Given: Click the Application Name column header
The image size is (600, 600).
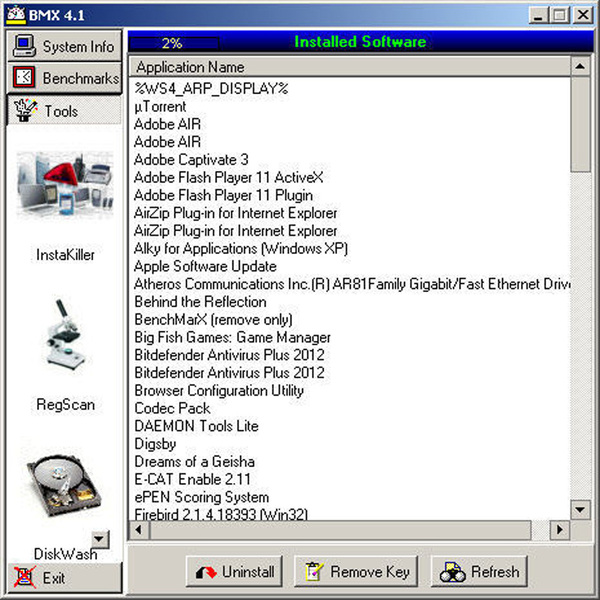Looking at the screenshot, I should [350, 67].
